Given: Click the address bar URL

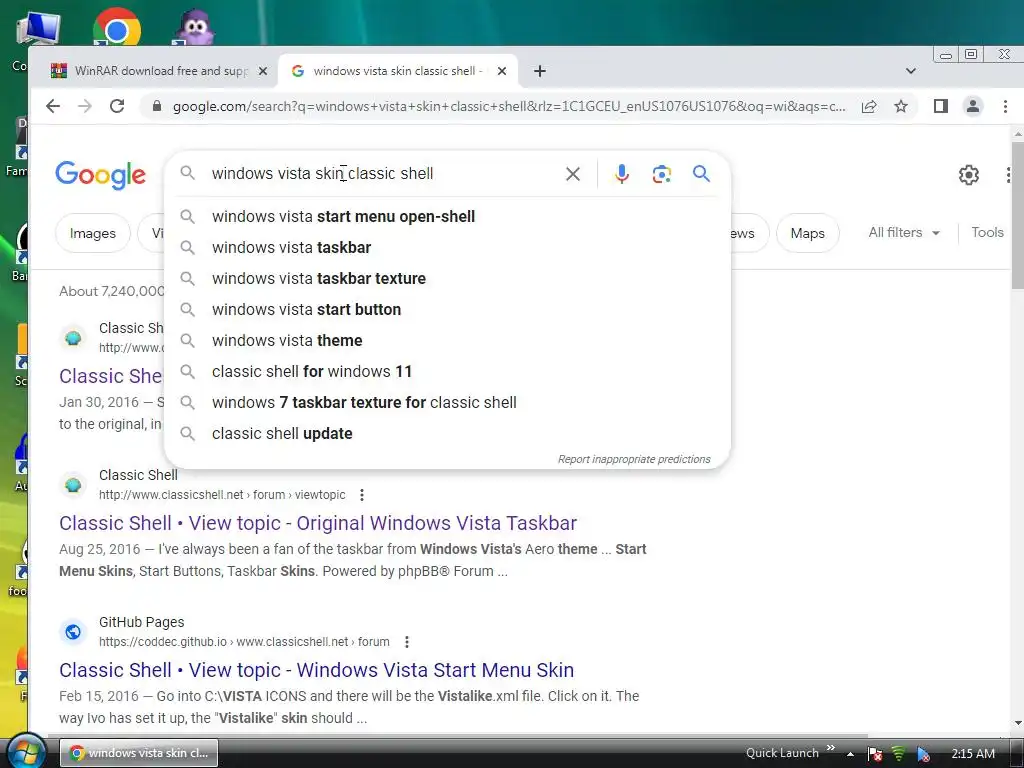Looking at the screenshot, I should pyautogui.click(x=509, y=106).
